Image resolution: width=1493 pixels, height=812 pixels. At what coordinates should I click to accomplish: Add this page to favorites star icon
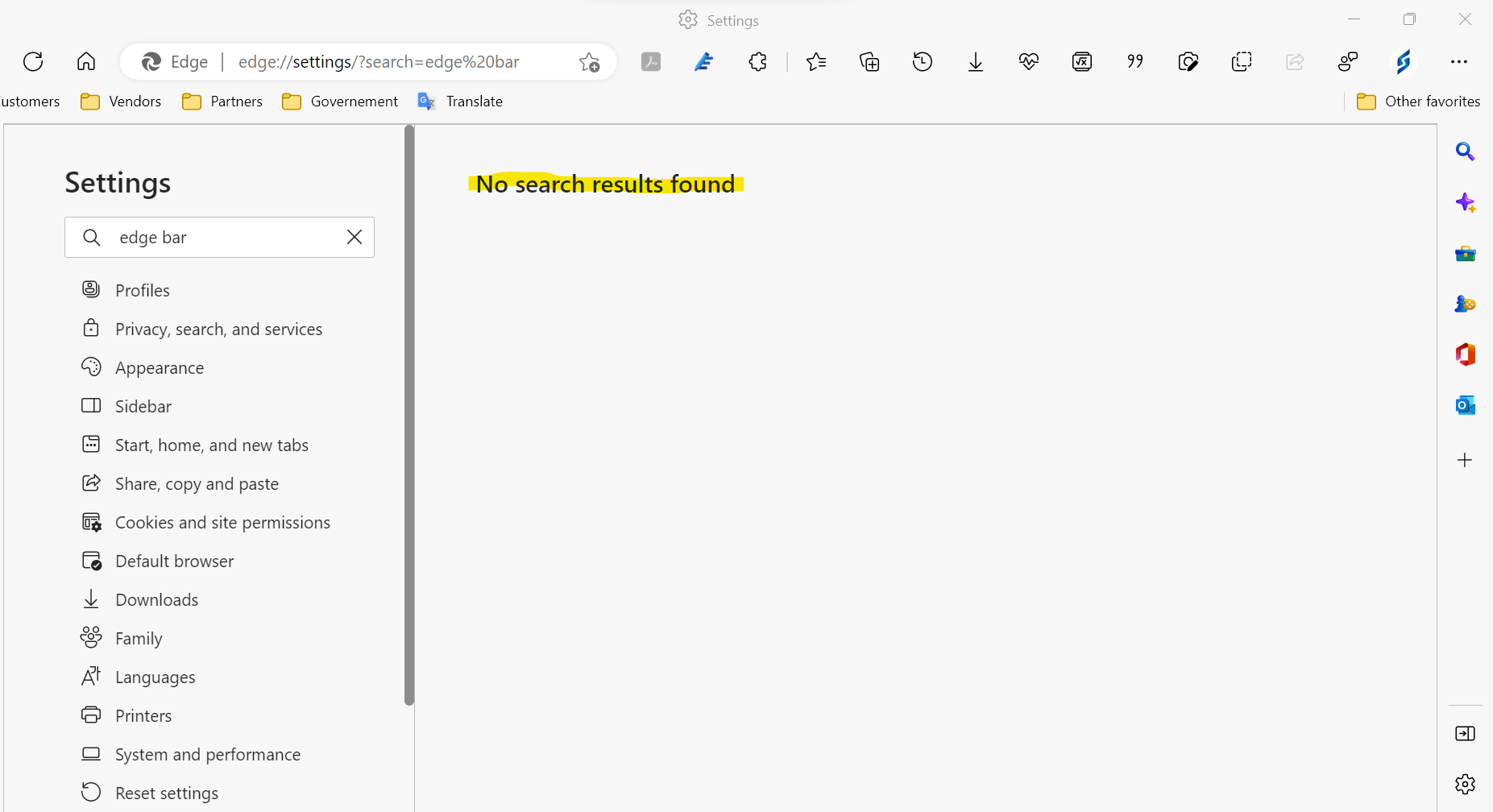tap(589, 62)
